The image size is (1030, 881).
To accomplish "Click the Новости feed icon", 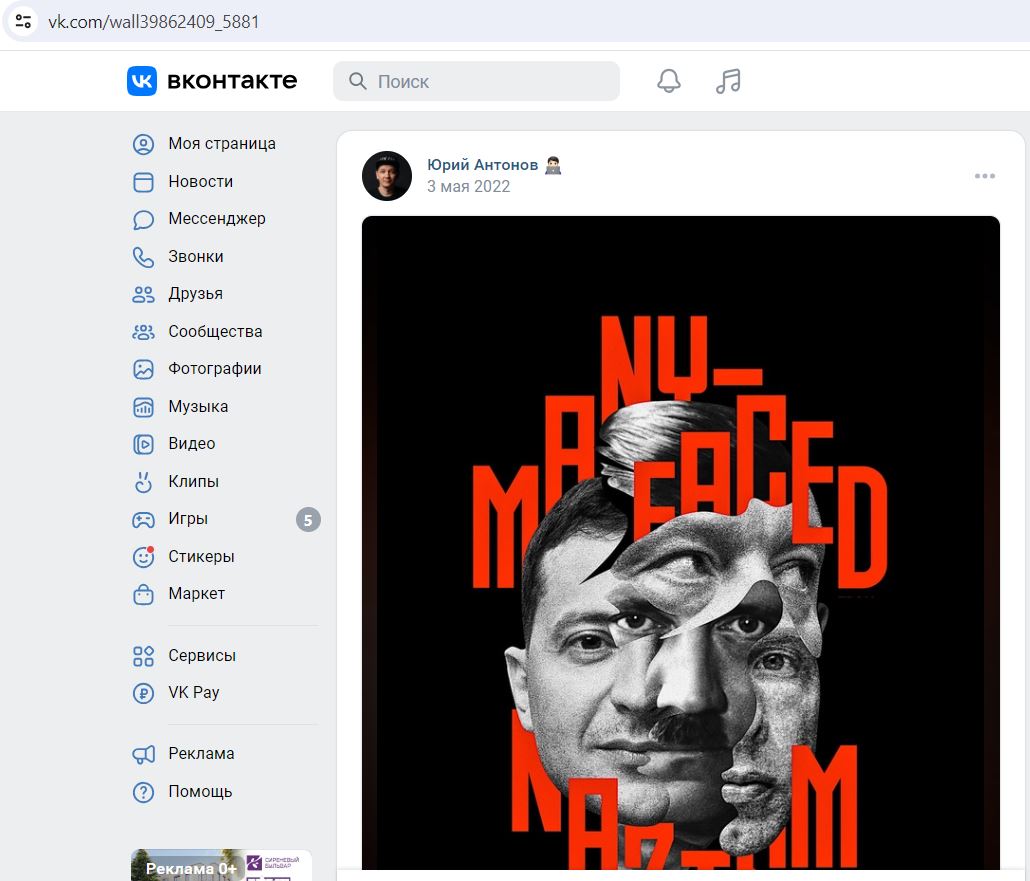I will [x=143, y=182].
